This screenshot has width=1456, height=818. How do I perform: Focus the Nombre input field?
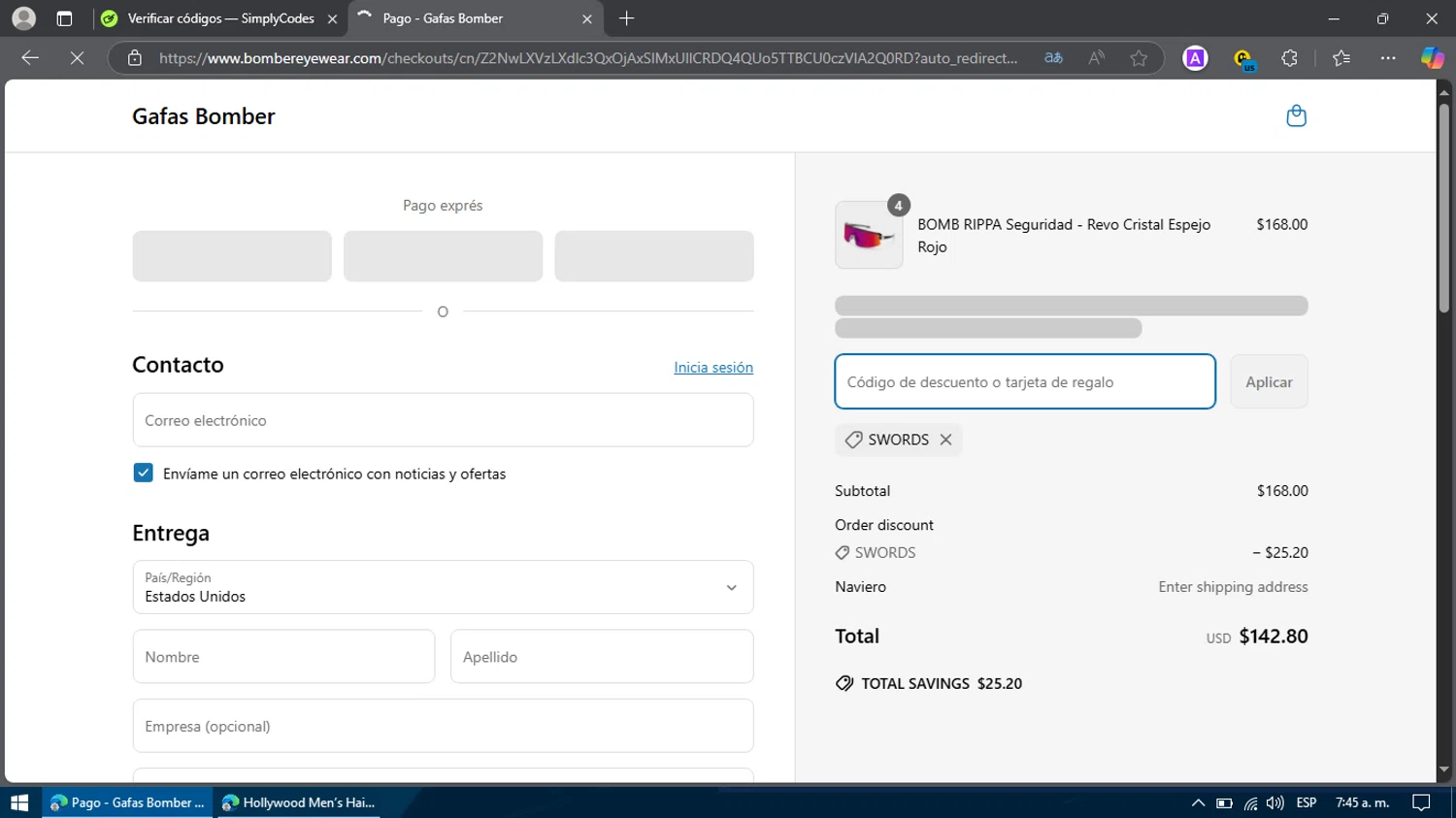point(283,657)
